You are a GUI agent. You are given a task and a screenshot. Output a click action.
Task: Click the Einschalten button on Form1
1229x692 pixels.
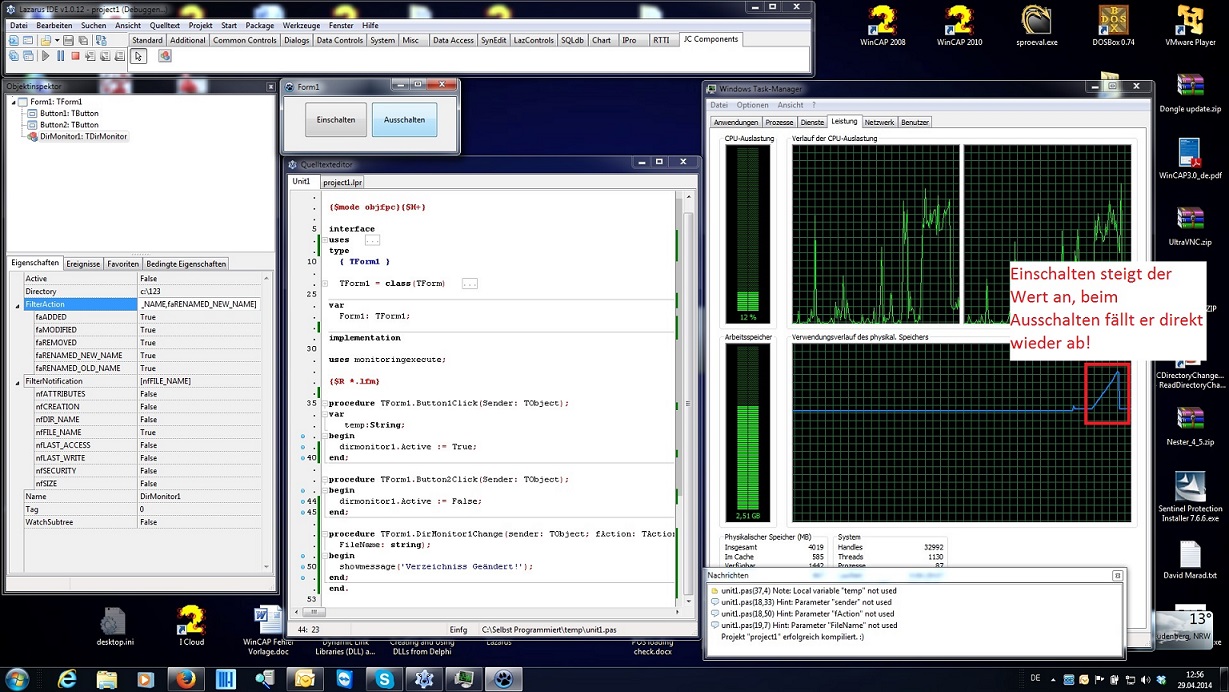(x=336, y=120)
